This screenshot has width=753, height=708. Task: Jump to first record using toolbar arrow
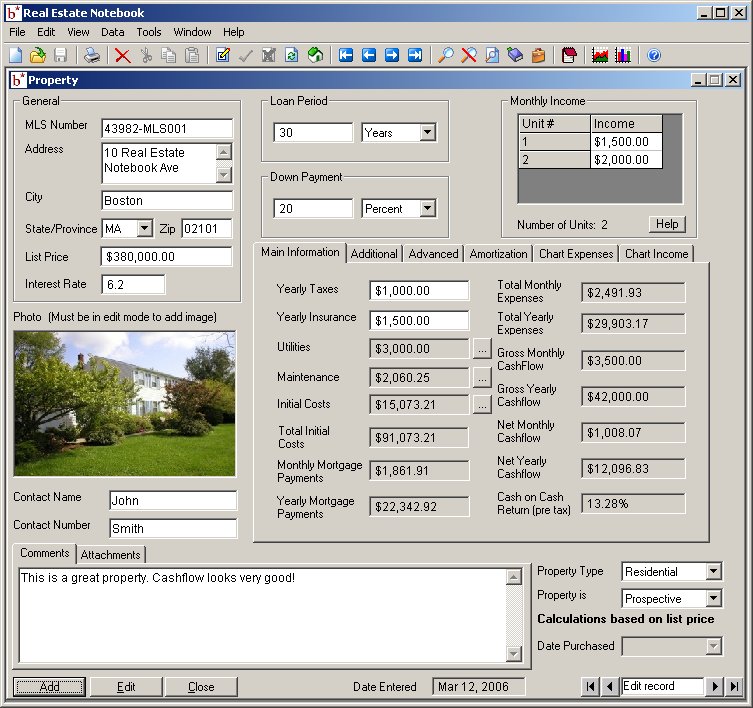tap(347, 56)
